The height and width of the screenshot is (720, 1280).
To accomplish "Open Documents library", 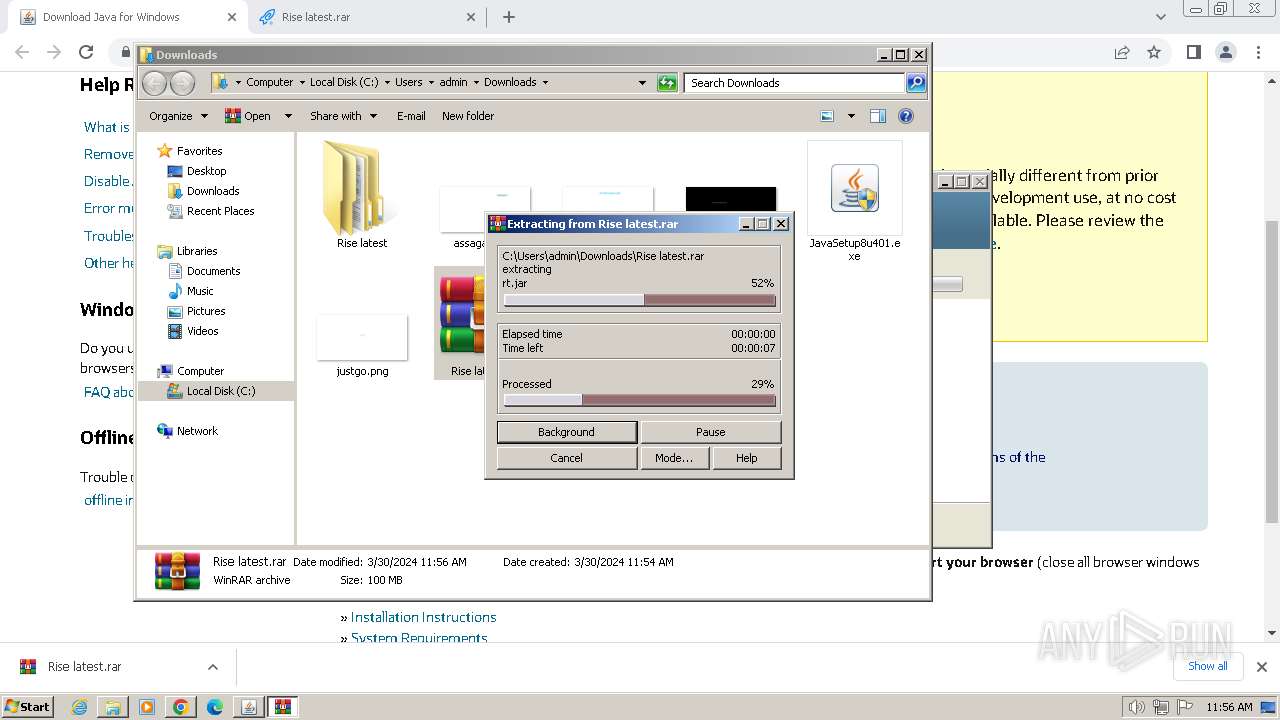I will point(213,271).
